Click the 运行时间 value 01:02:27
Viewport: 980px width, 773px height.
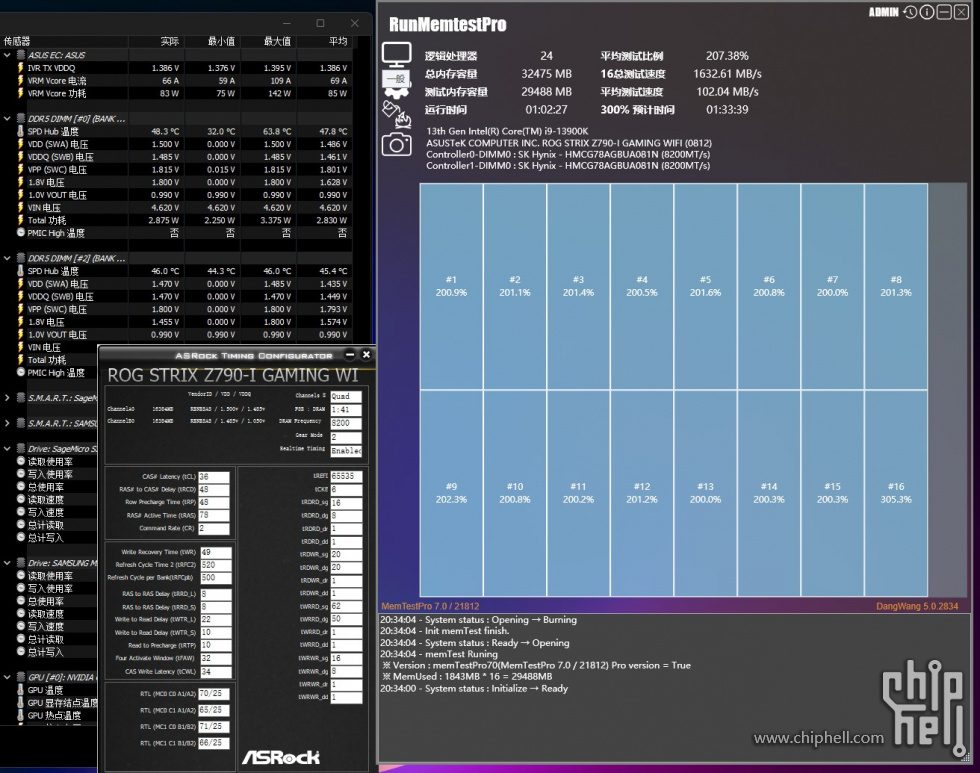(546, 109)
